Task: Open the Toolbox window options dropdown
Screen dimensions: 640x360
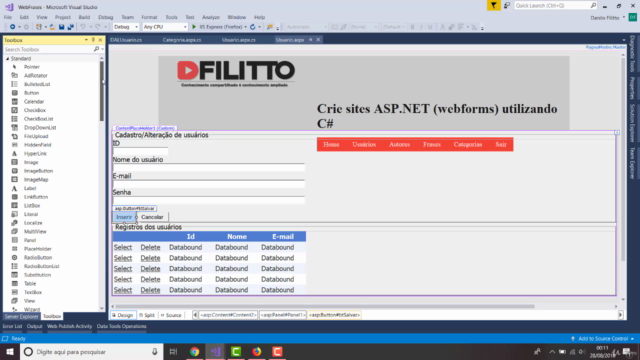Action: pos(86,40)
